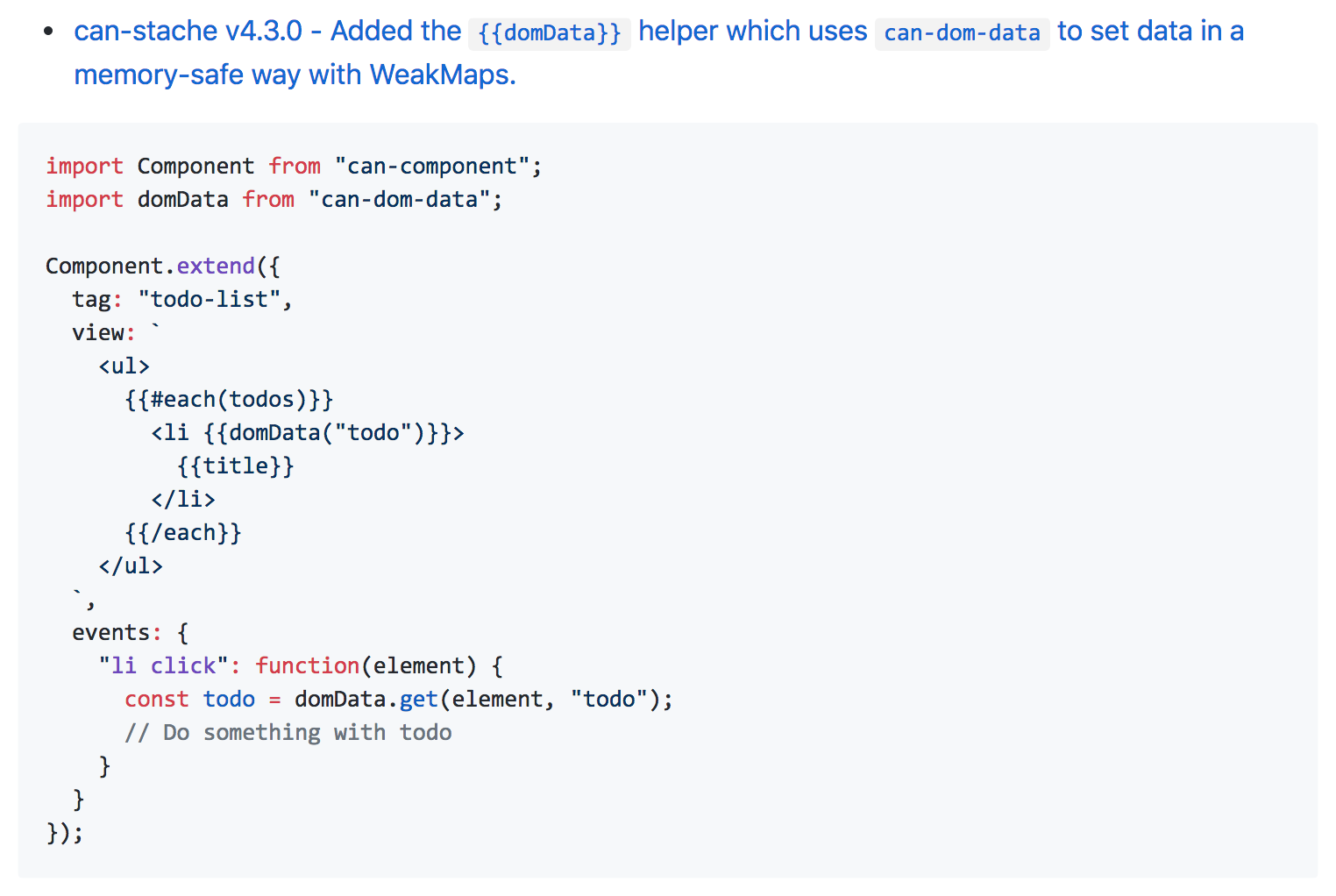Click the {{/each}} closing helper
The height and width of the screenshot is (896, 1336).
tap(183, 532)
